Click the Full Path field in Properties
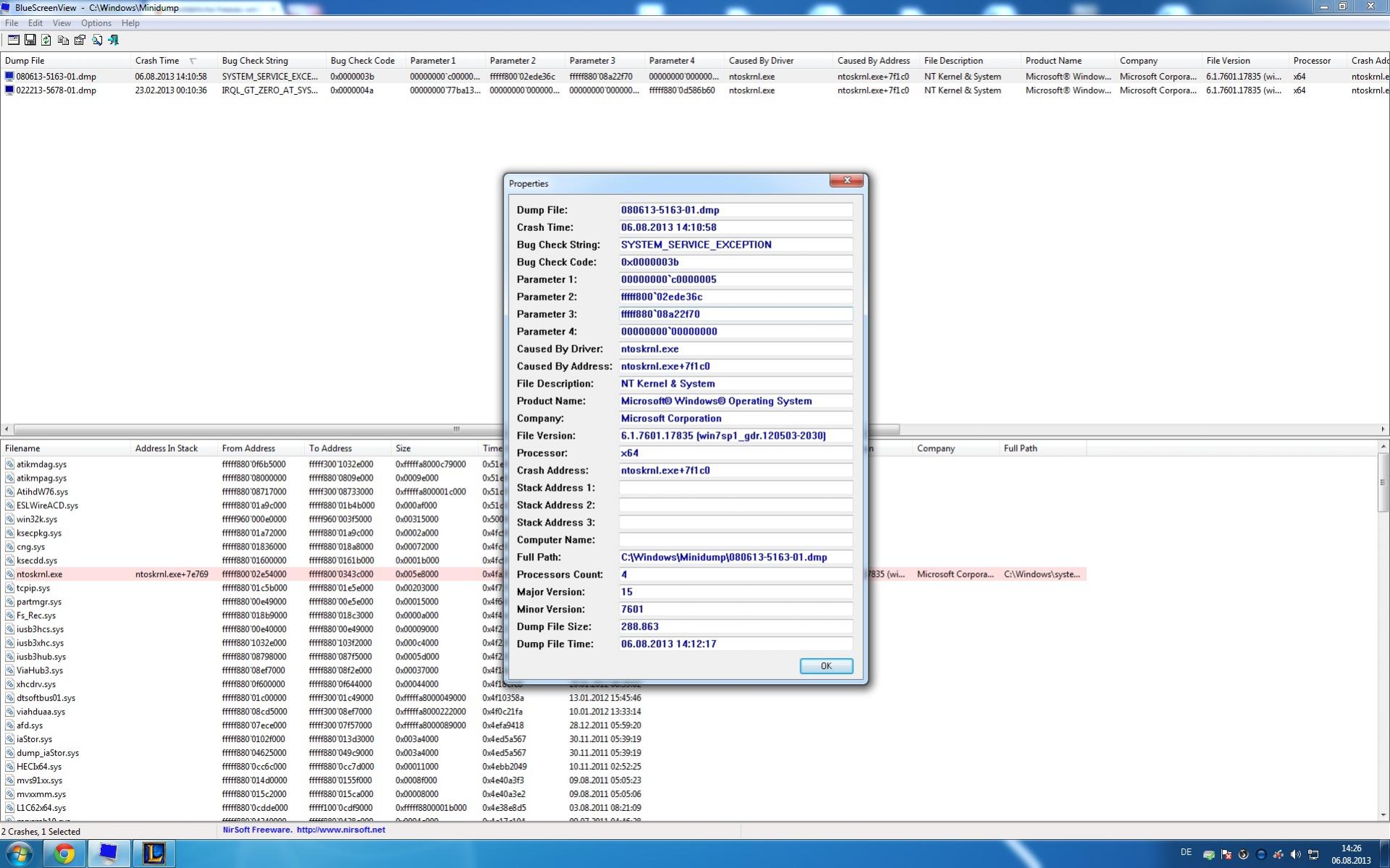1390x868 pixels. [735, 557]
